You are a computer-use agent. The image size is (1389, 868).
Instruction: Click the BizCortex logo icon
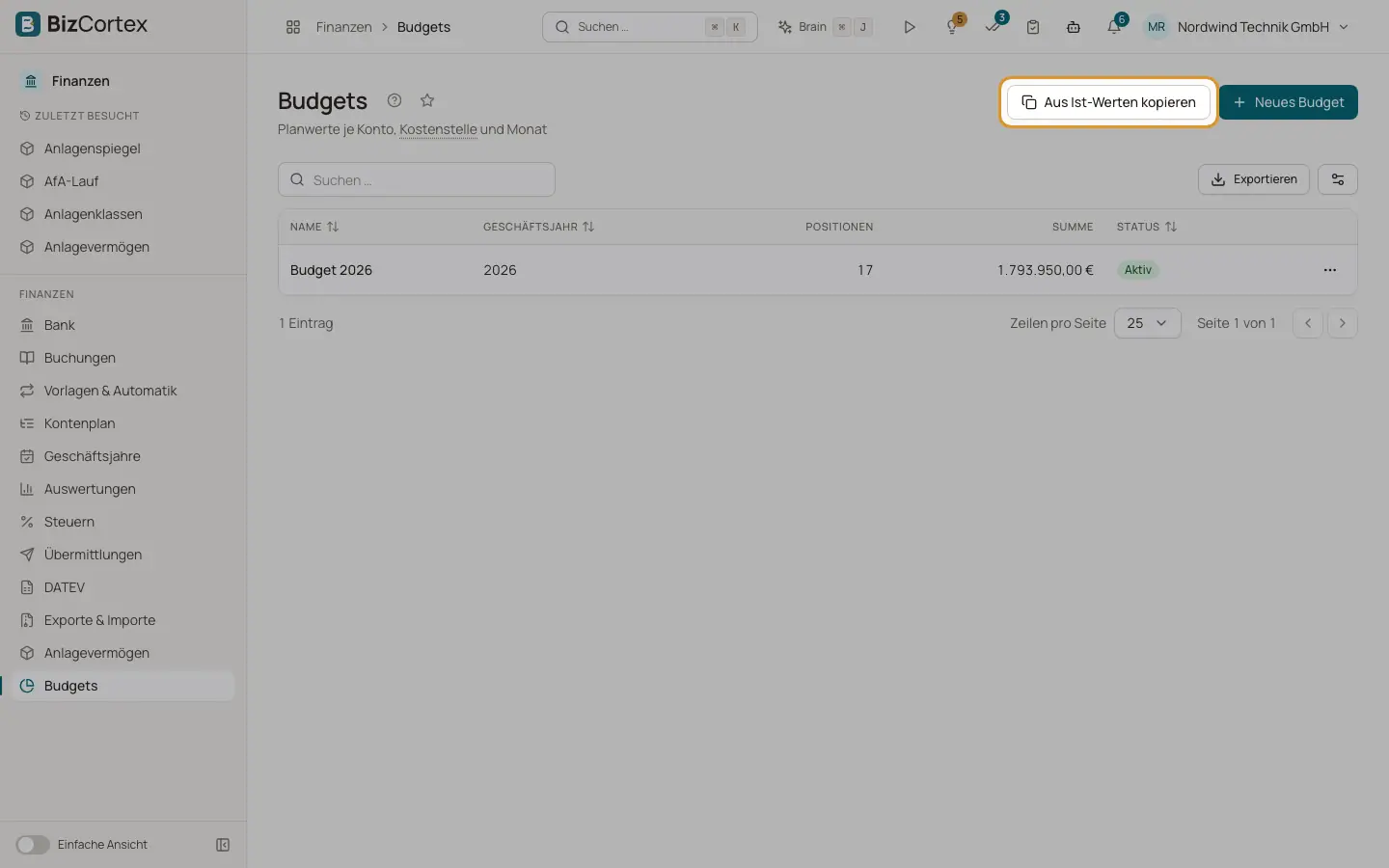pyautogui.click(x=28, y=24)
